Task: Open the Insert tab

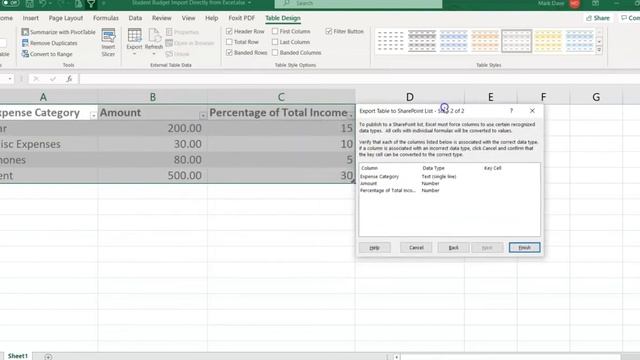Action: (x=31, y=18)
